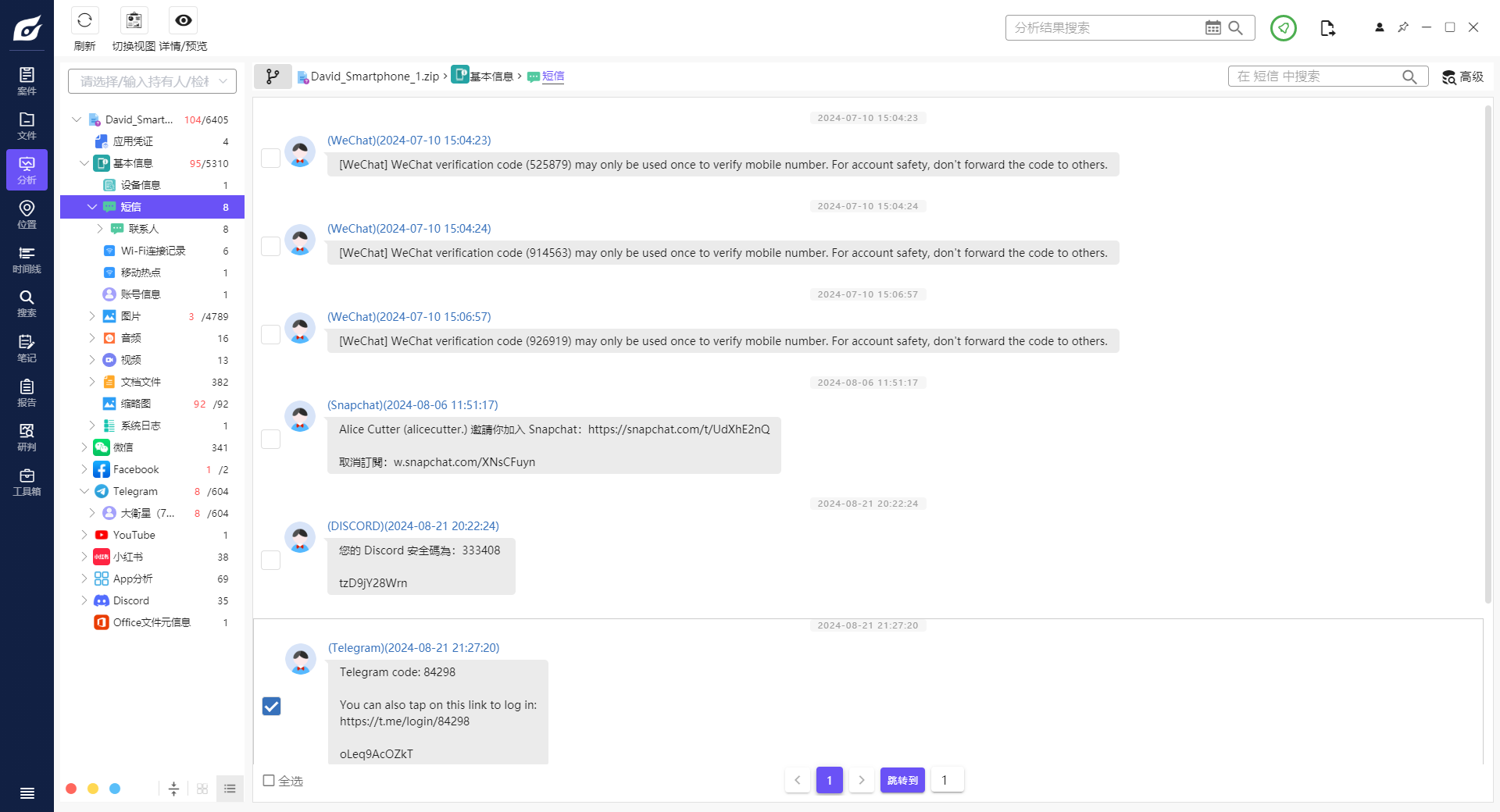The height and width of the screenshot is (812, 1500).
Task: Collapse the Telegram tree node
Action: click(x=84, y=491)
